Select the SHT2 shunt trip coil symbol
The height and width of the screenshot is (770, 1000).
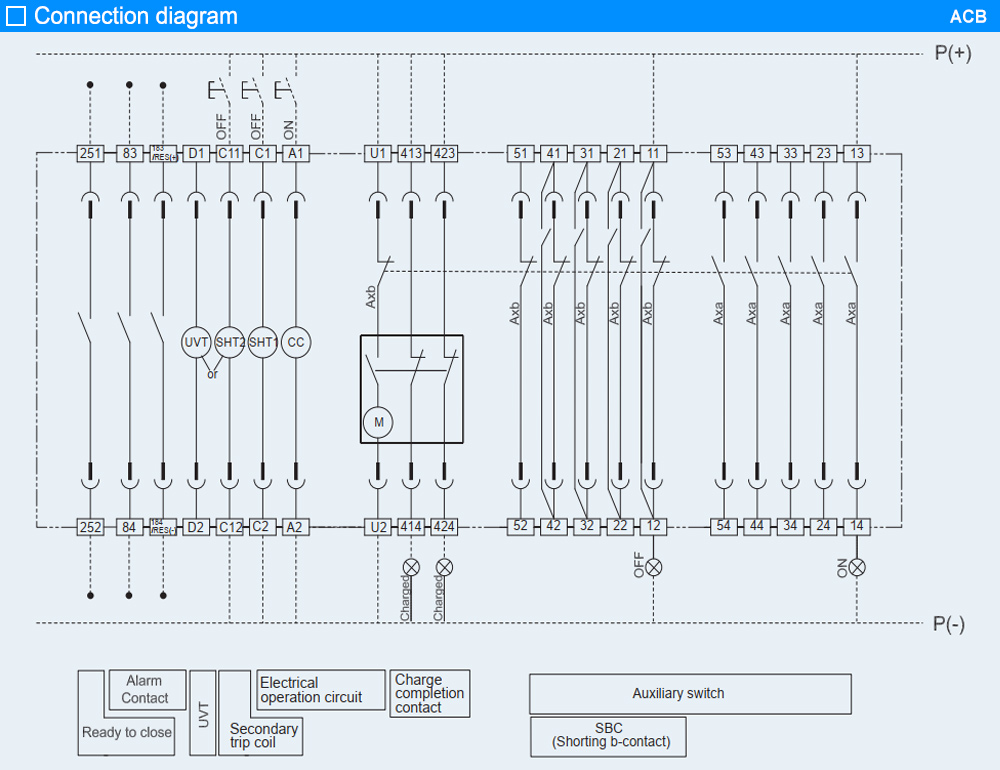click(230, 342)
